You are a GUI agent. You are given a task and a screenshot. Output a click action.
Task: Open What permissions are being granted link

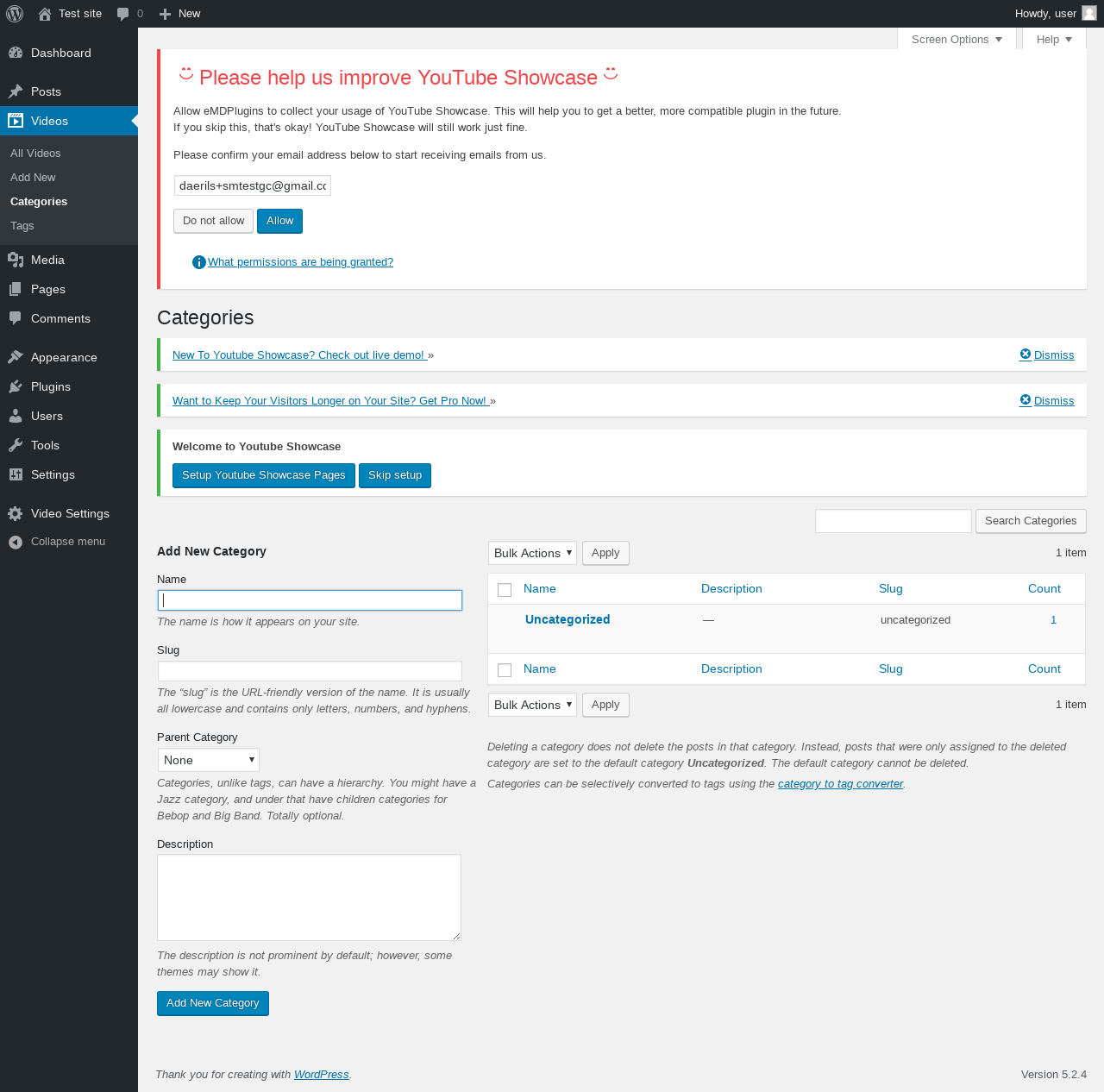coord(300,262)
